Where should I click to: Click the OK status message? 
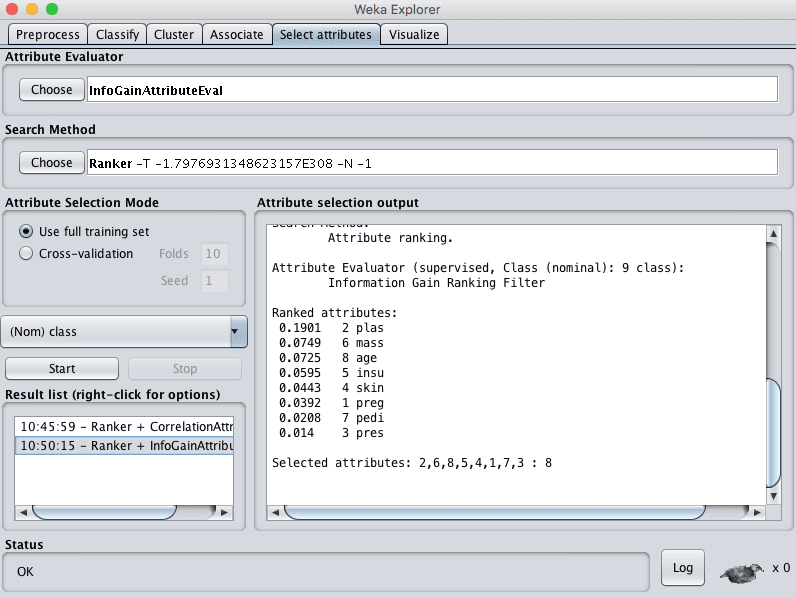click(25, 572)
